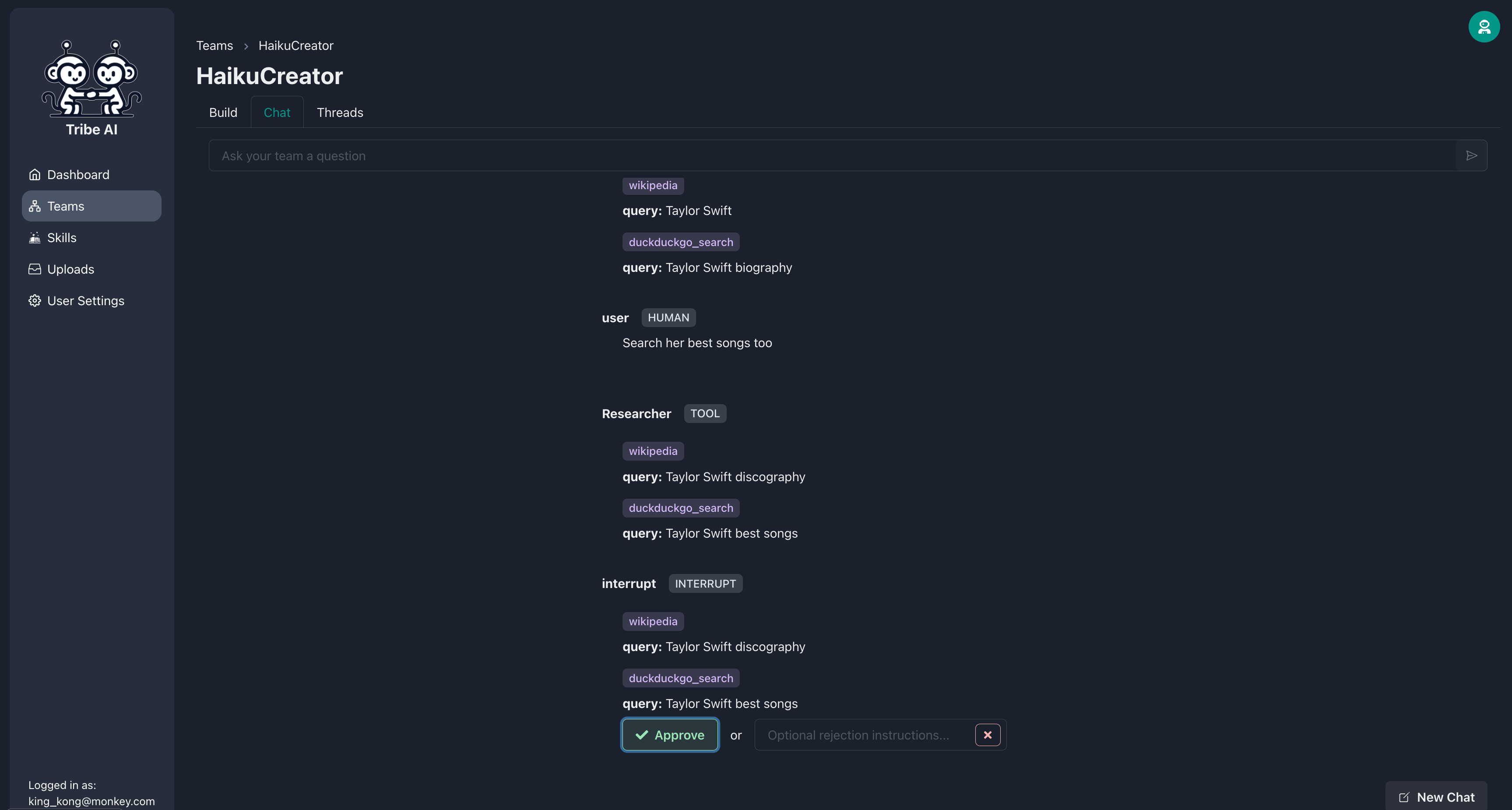Click the Dashboard home icon
Screen dimensions: 1512x810
[x=35, y=175]
